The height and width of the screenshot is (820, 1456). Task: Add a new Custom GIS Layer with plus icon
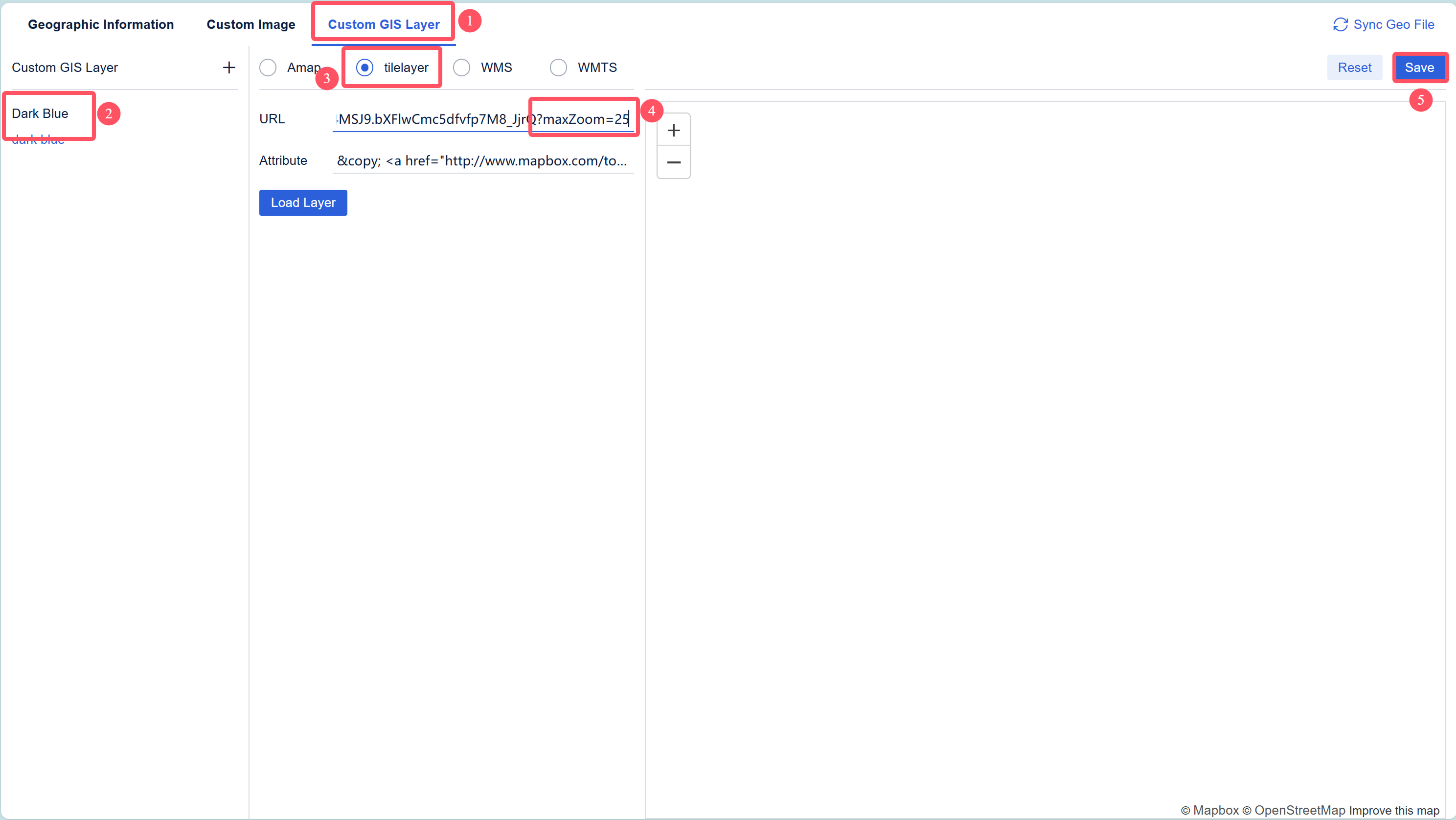229,67
